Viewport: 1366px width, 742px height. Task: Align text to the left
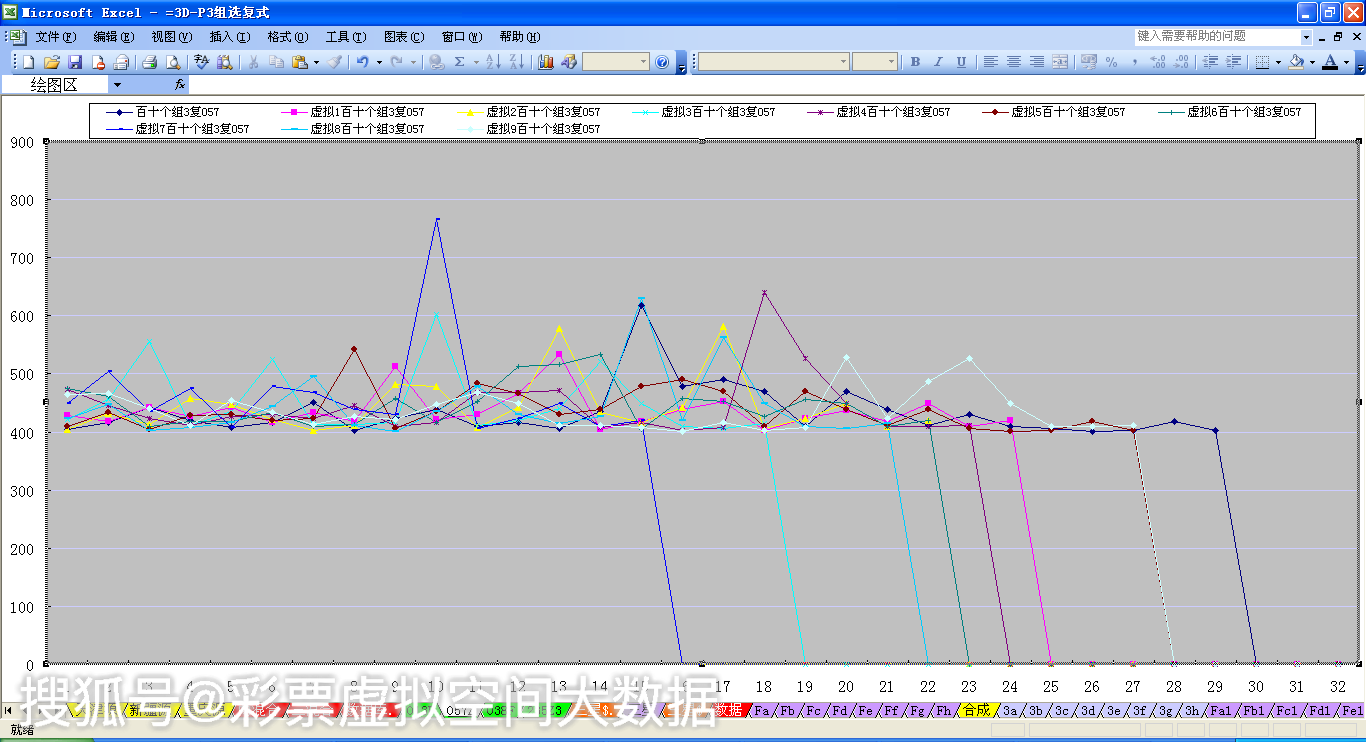990,62
